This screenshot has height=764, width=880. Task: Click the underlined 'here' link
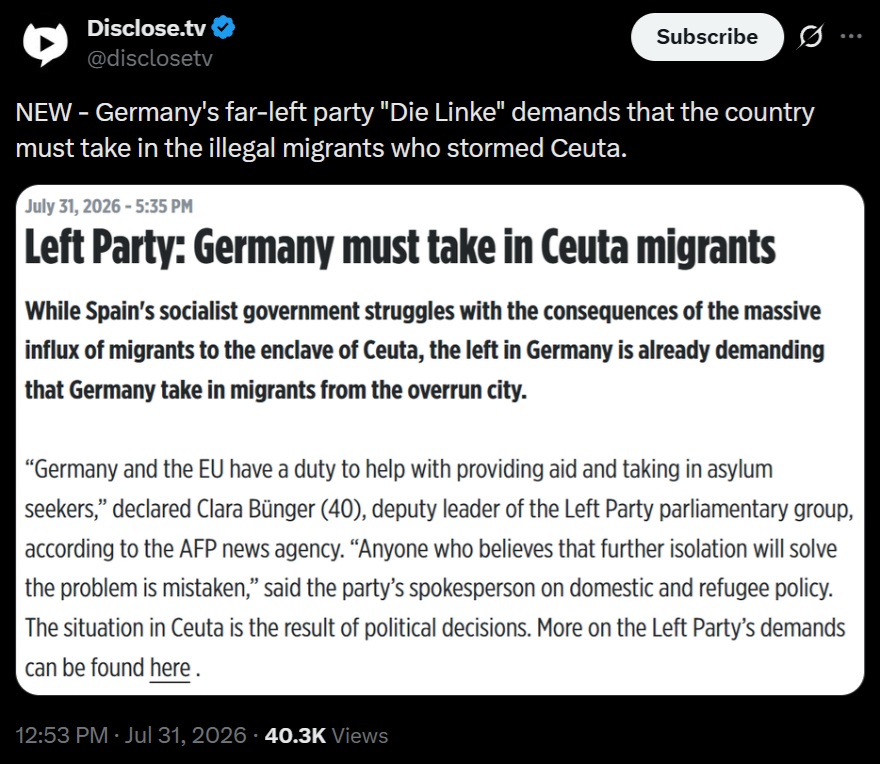point(170,668)
